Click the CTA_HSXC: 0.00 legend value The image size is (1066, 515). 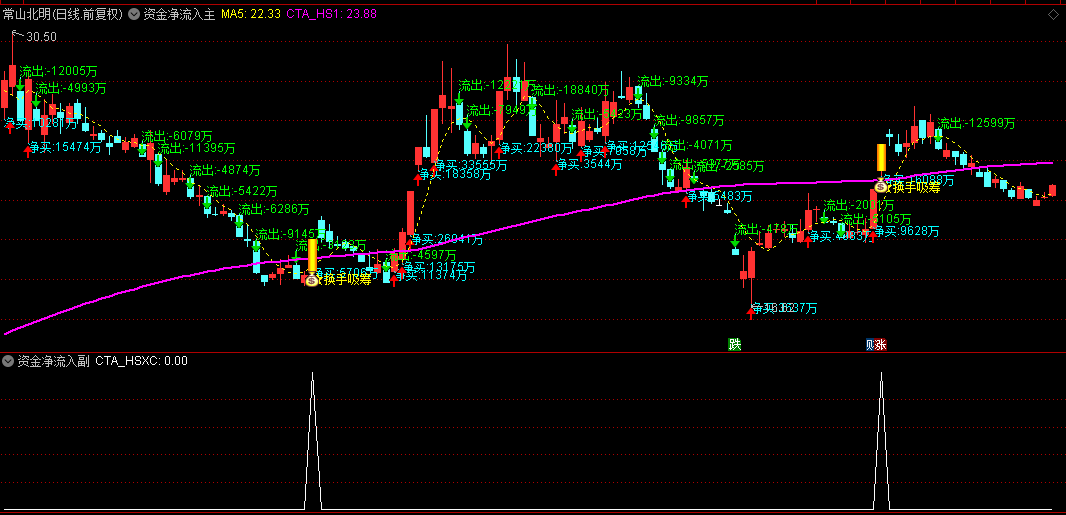coord(141,361)
